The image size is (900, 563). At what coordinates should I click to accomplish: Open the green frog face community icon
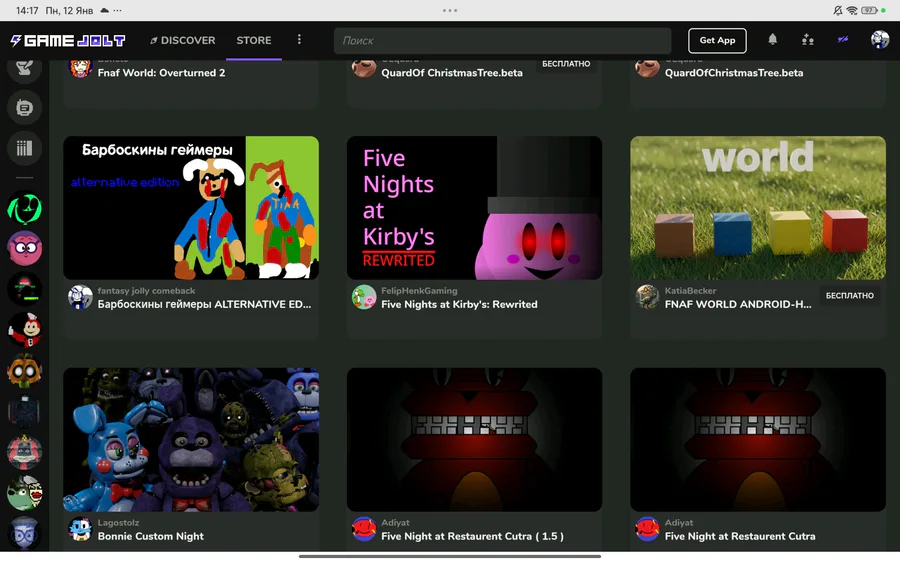tap(25, 493)
